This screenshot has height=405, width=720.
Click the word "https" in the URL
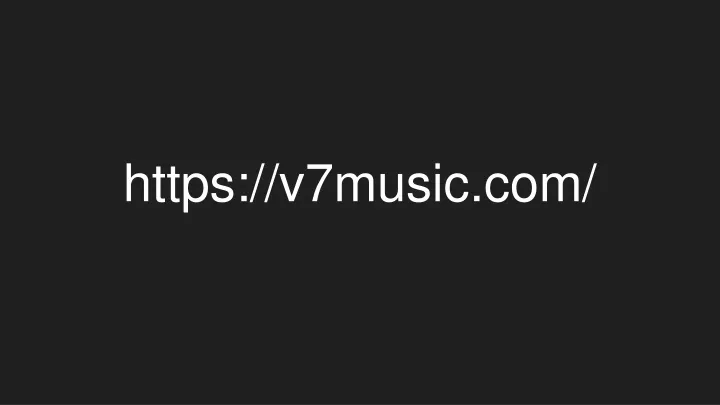click(180, 184)
